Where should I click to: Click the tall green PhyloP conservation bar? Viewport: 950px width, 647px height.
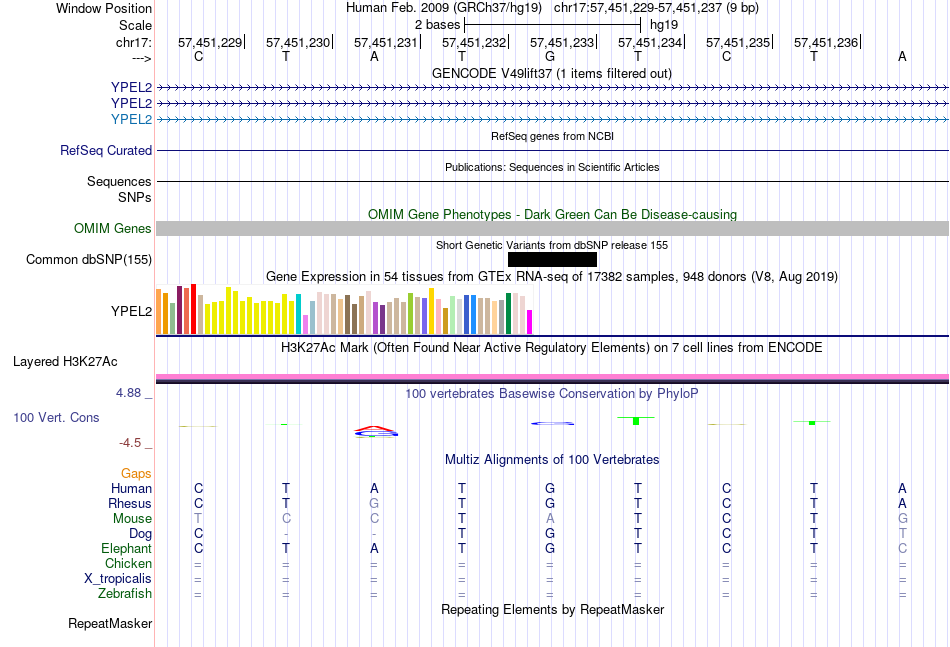pos(636,420)
